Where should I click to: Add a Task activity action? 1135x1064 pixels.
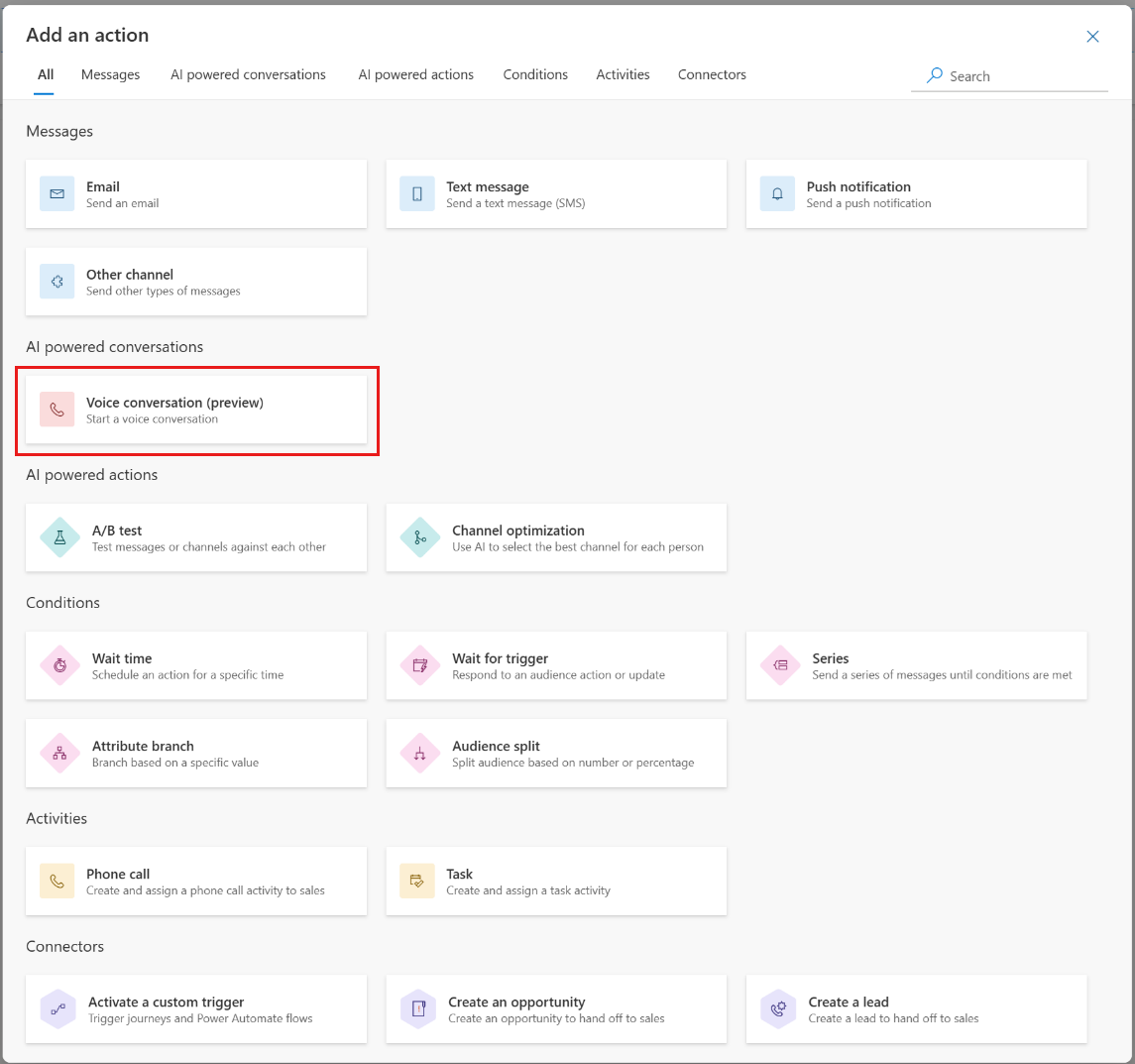pyautogui.click(x=556, y=882)
